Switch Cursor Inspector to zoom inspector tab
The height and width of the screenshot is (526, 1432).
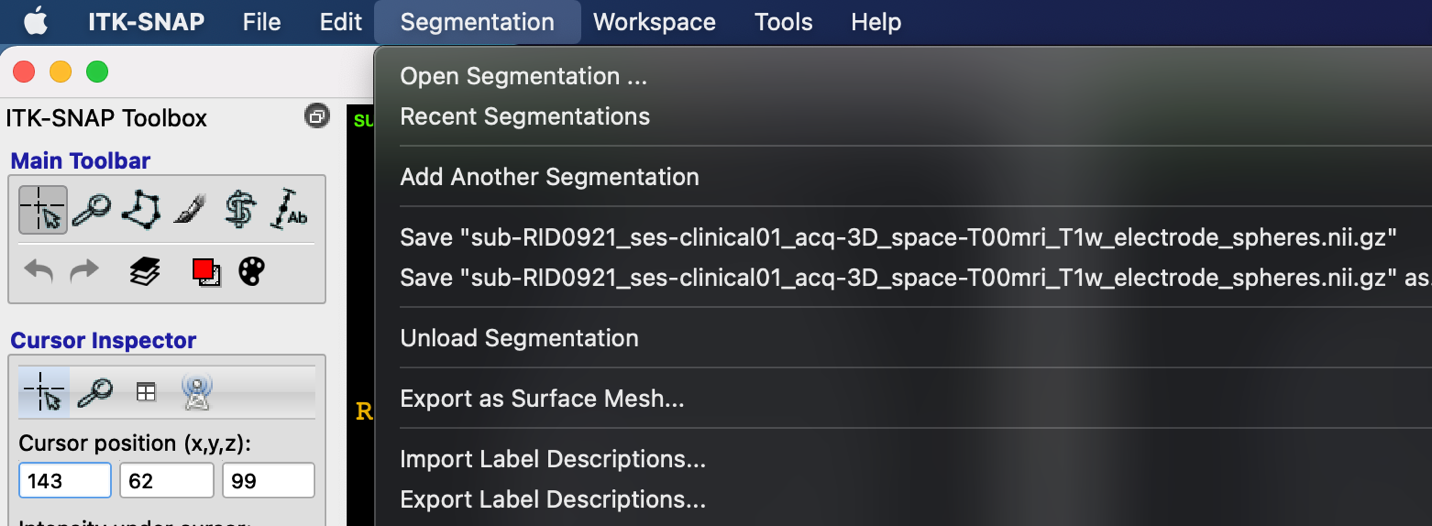point(95,392)
